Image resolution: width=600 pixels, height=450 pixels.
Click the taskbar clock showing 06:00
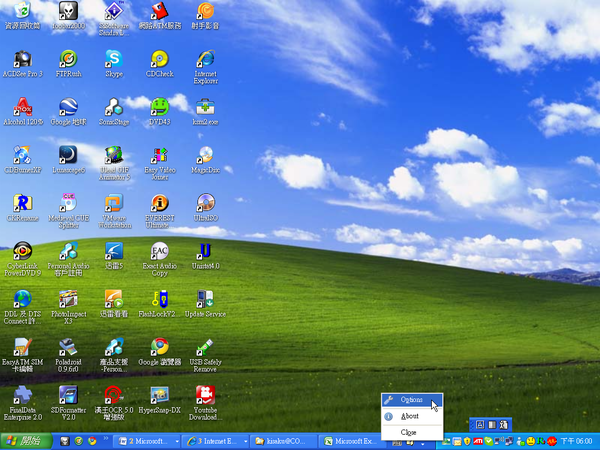coord(576,441)
